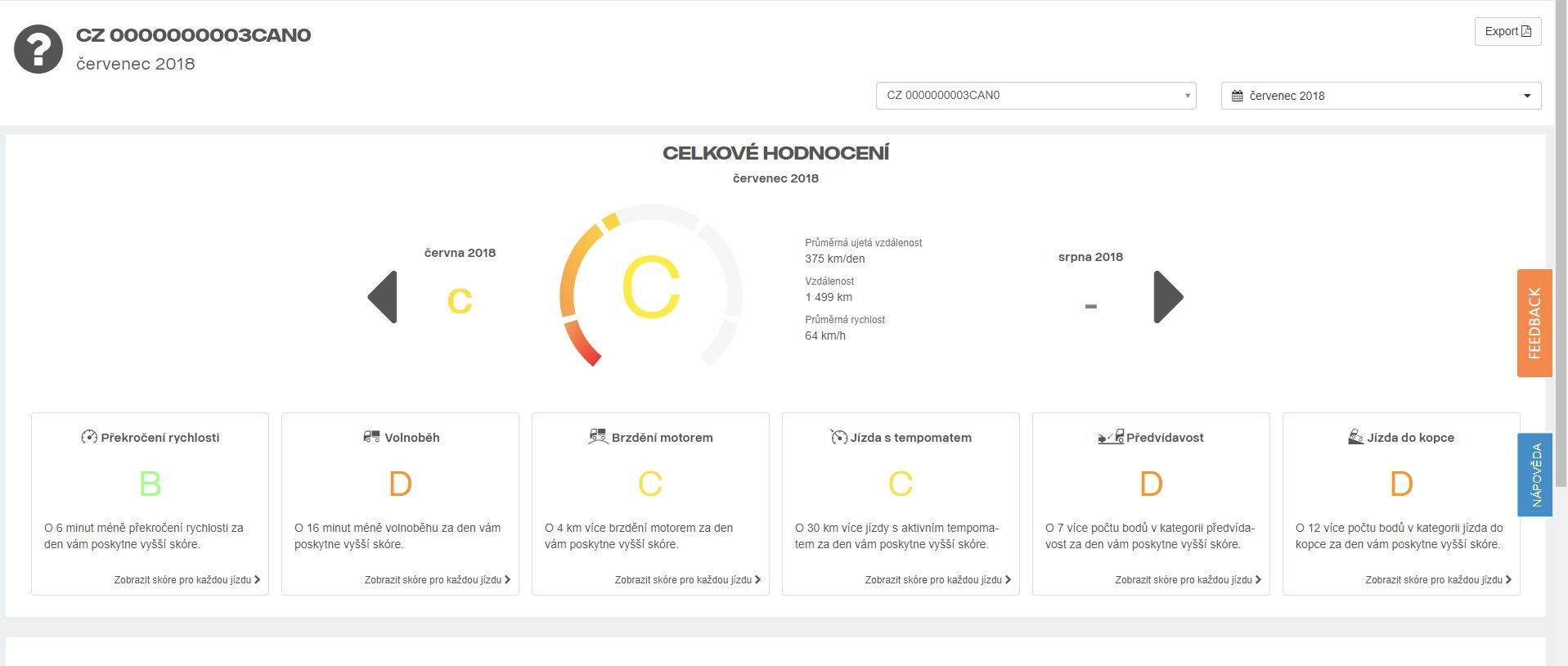Click the Jízda do kopce icon
This screenshot has height=666, width=1568.
(1355, 437)
